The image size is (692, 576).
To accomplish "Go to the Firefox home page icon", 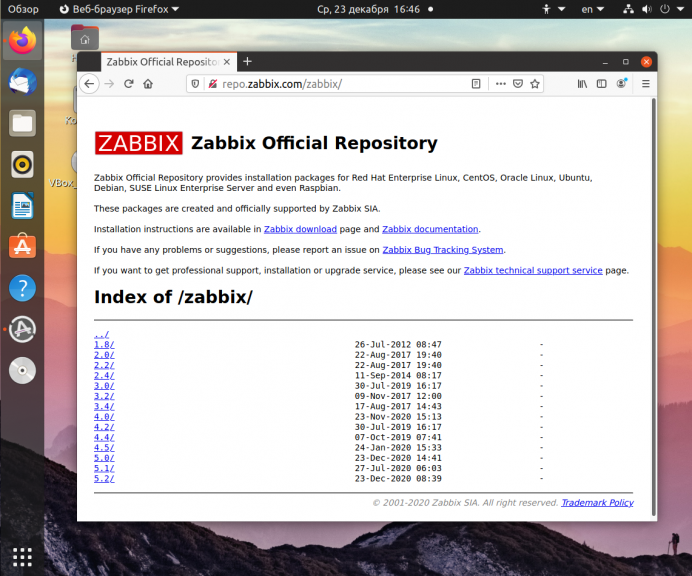I will (x=148, y=84).
